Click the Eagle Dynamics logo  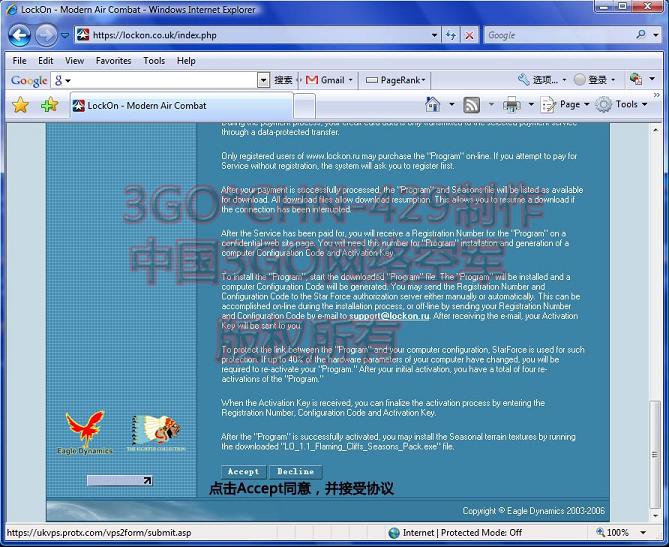(85, 433)
